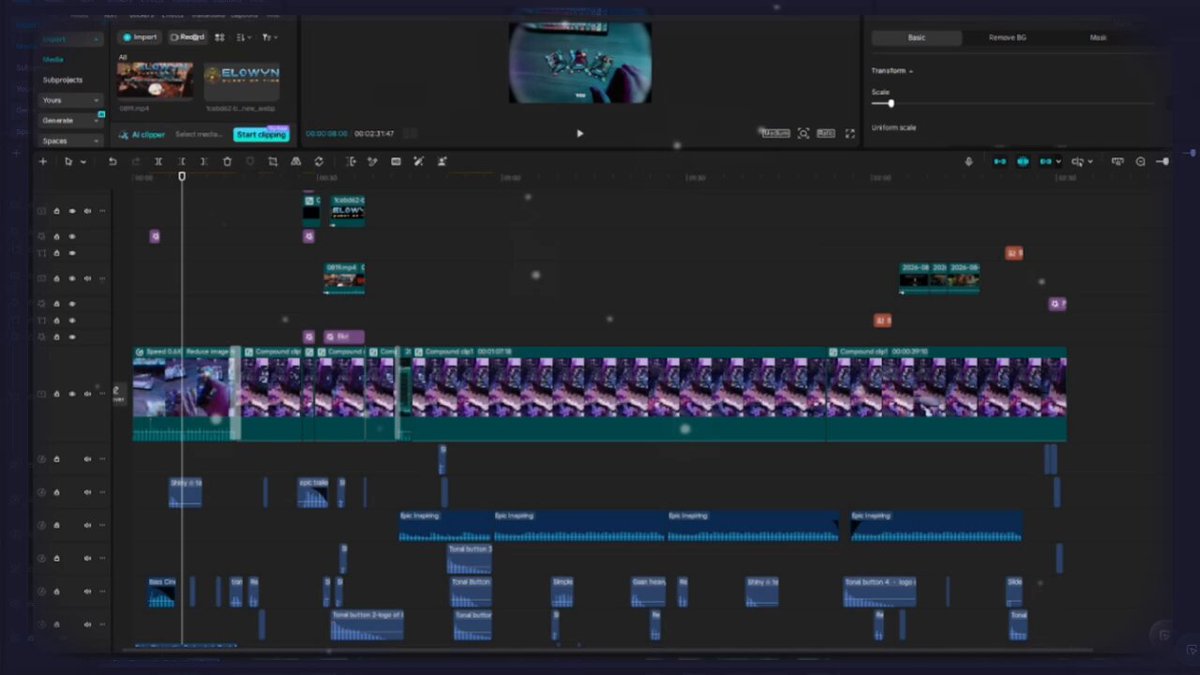
Task: Select Compound clip1 lasting 00:01:07:18
Action: pos(619,394)
